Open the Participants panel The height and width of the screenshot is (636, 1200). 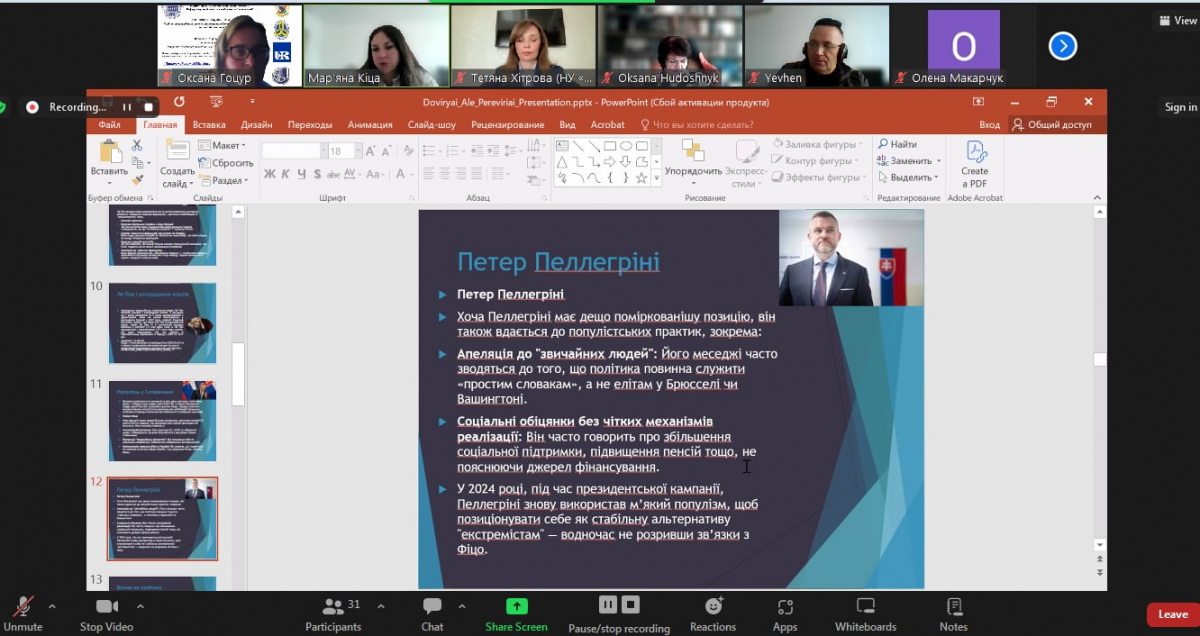point(333,611)
